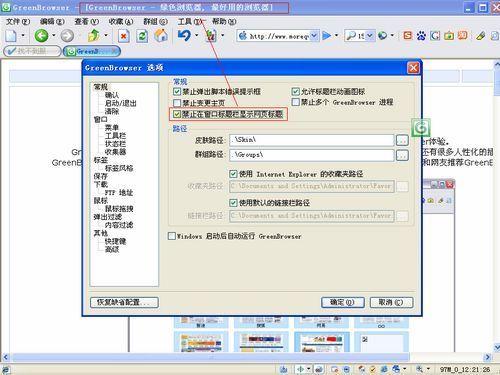Screen dimensions: 500x375
Task: Click the Up one level arrow icon
Action: coord(94,35)
